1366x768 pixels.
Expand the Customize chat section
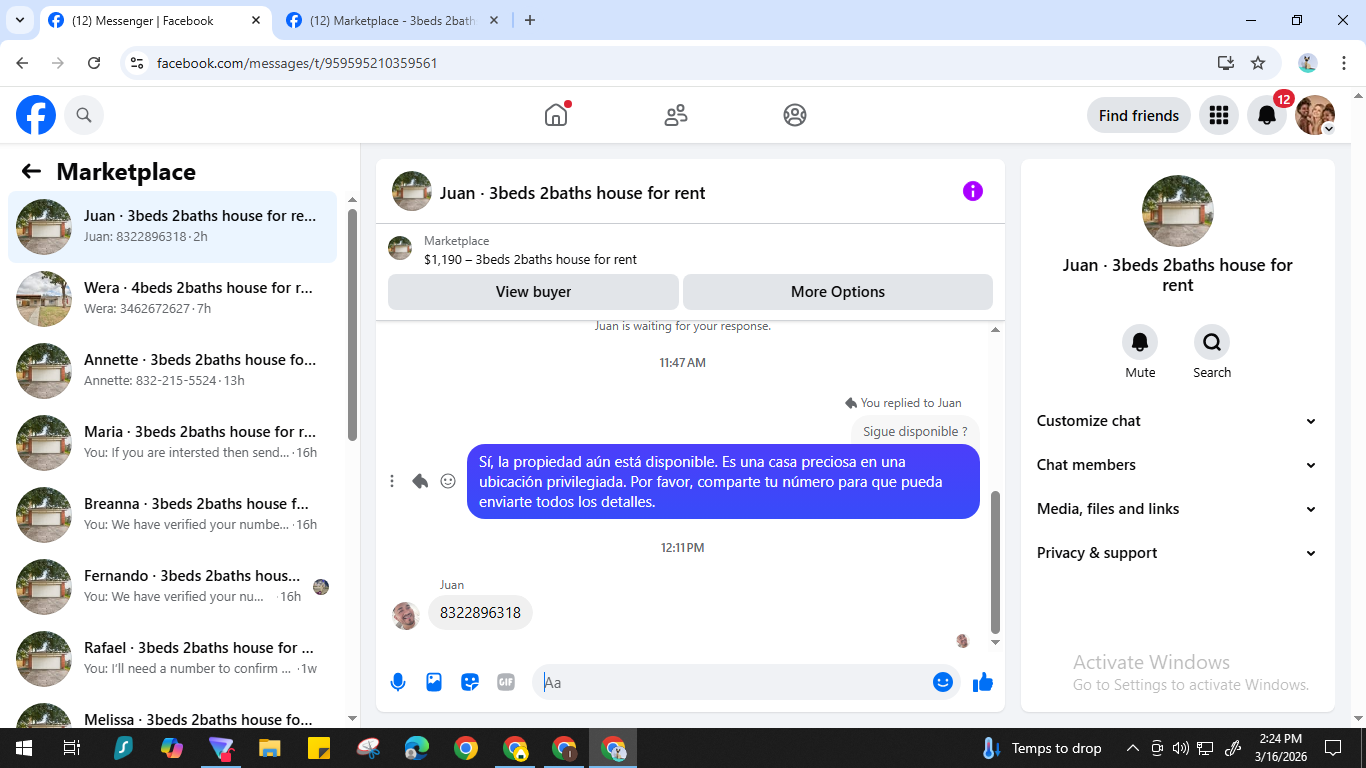pyautogui.click(x=1177, y=421)
